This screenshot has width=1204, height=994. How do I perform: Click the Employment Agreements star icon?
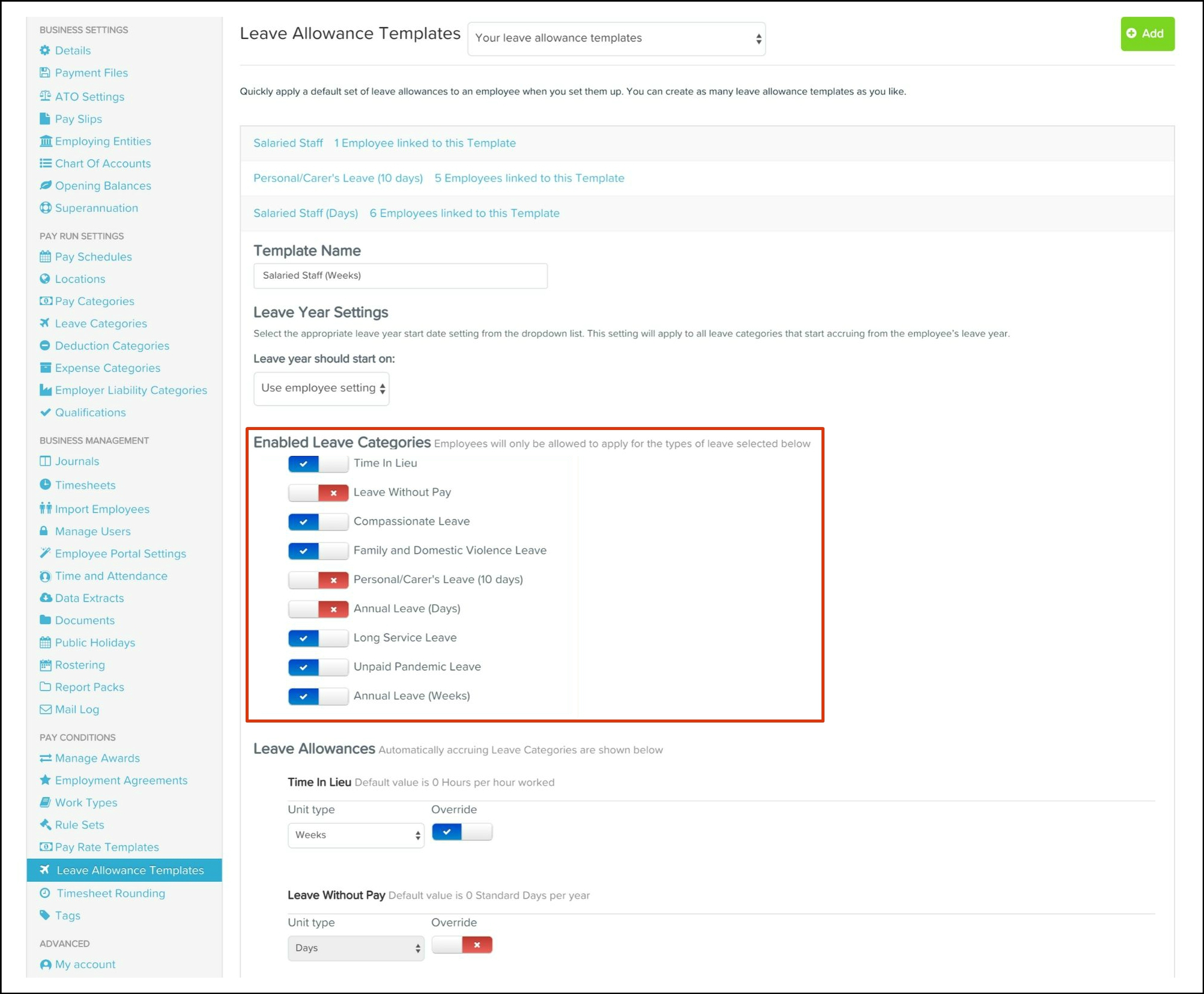(x=45, y=780)
